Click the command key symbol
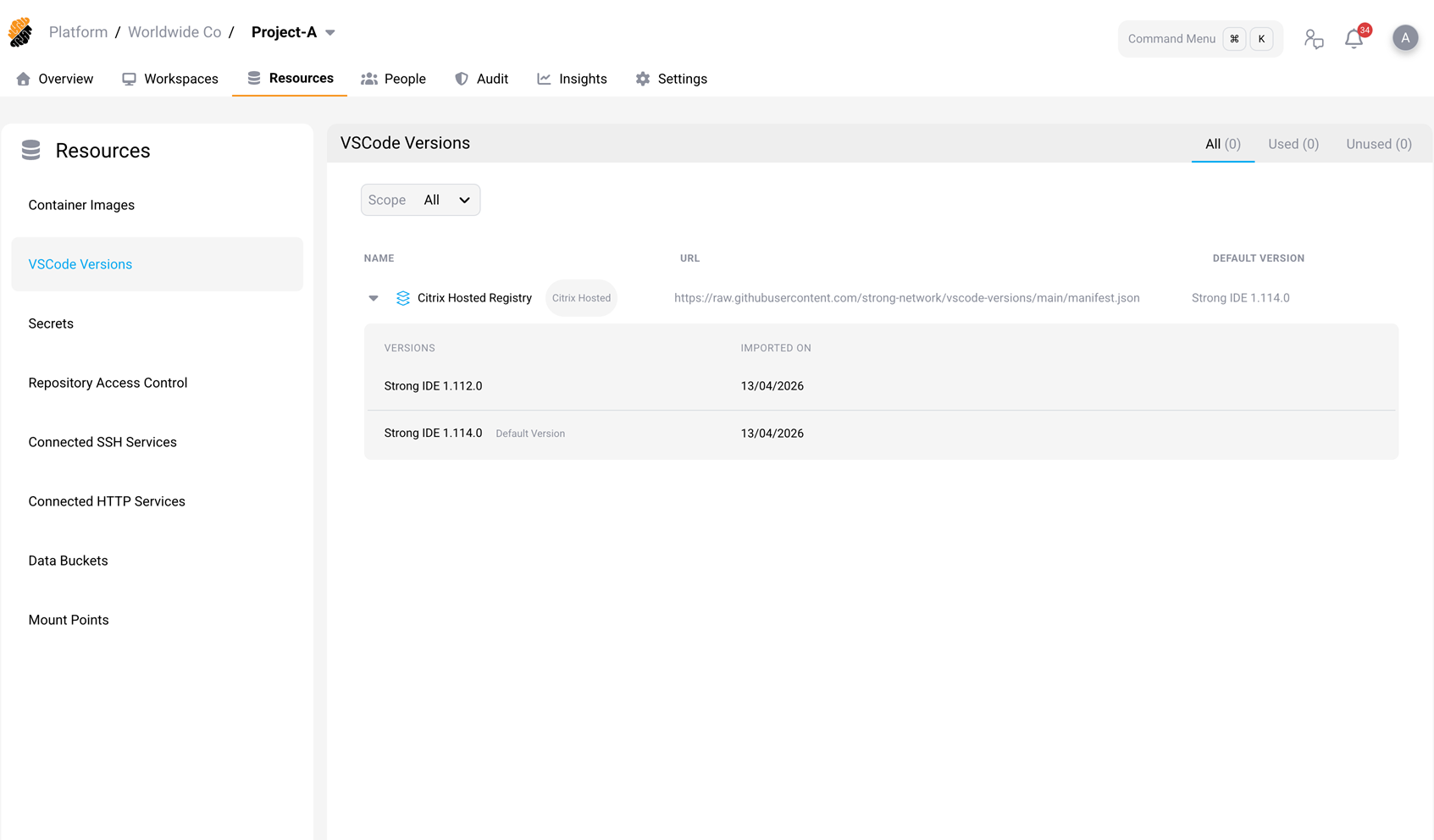1434x840 pixels. 1234,39
